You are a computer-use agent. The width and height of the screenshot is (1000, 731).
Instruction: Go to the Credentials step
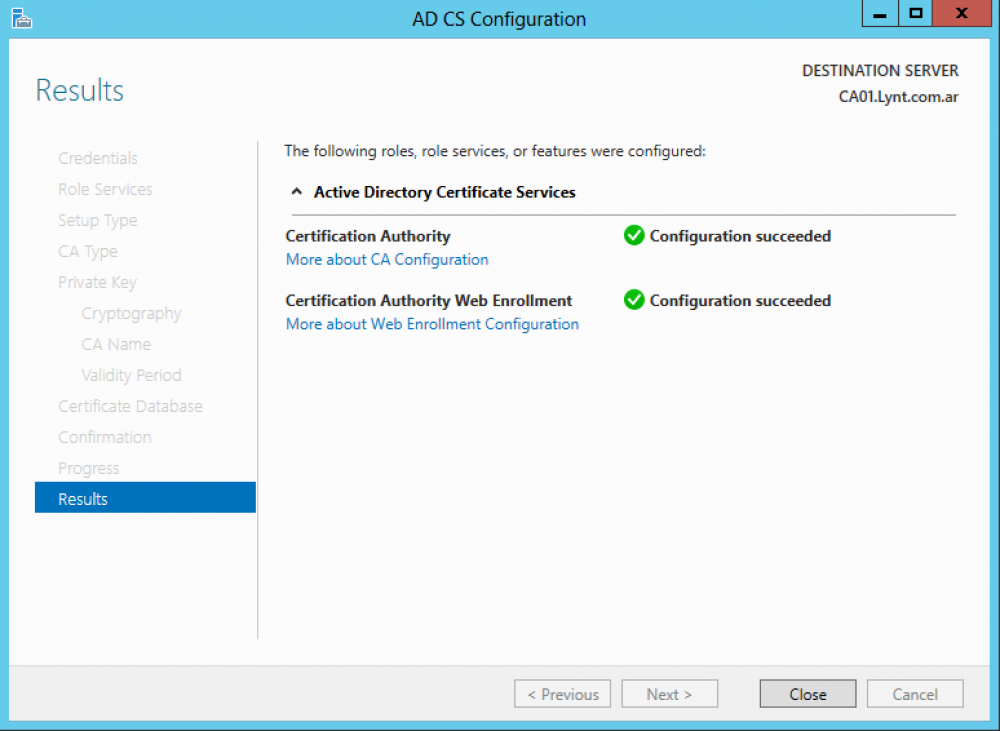98,158
